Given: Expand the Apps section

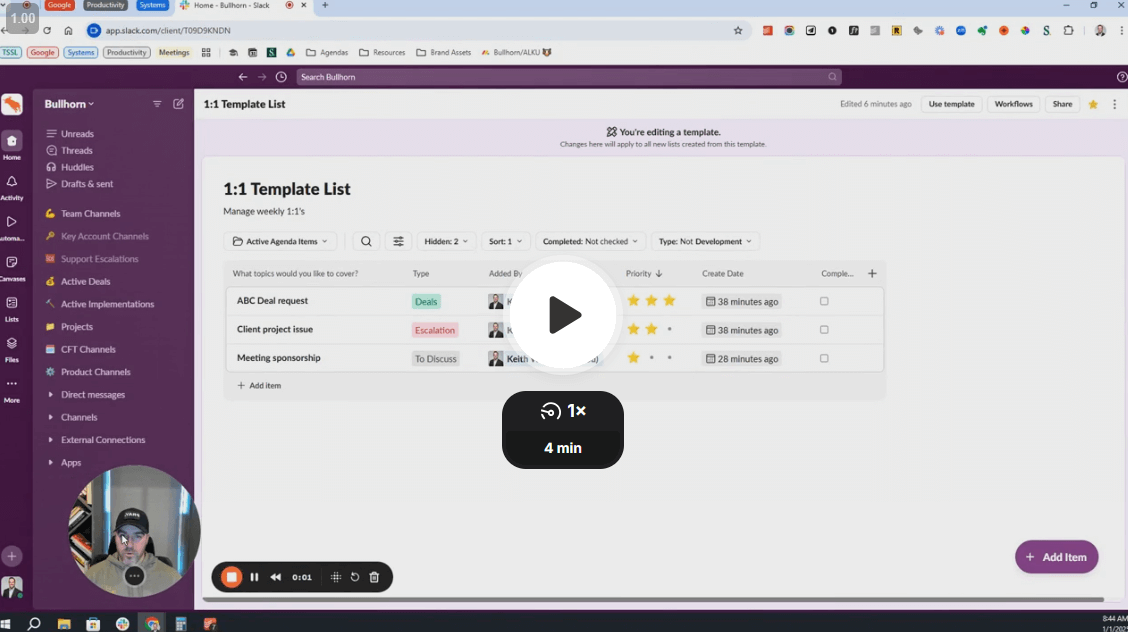Looking at the screenshot, I should [65, 462].
